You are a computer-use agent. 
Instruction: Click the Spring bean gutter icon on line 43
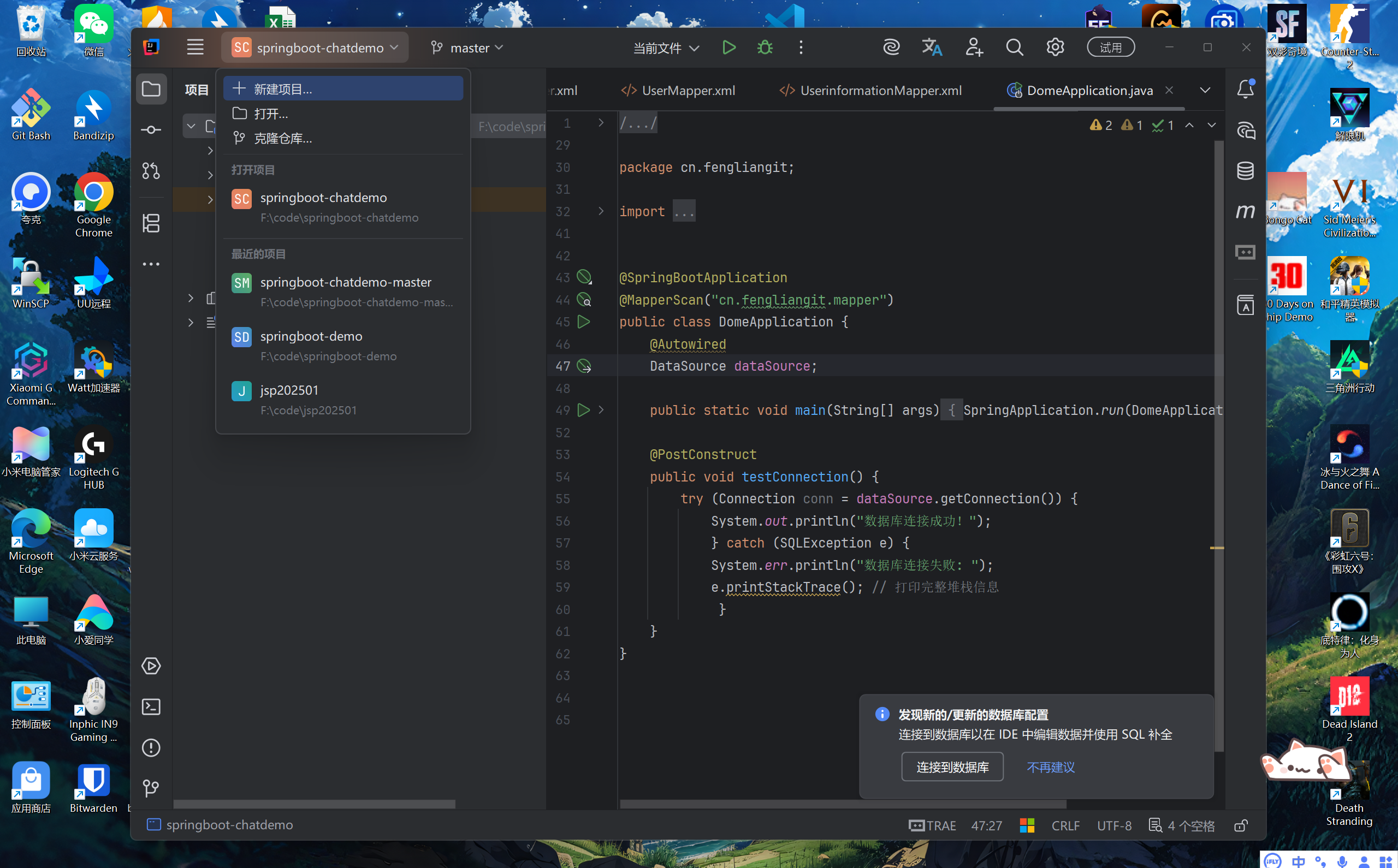pos(584,277)
